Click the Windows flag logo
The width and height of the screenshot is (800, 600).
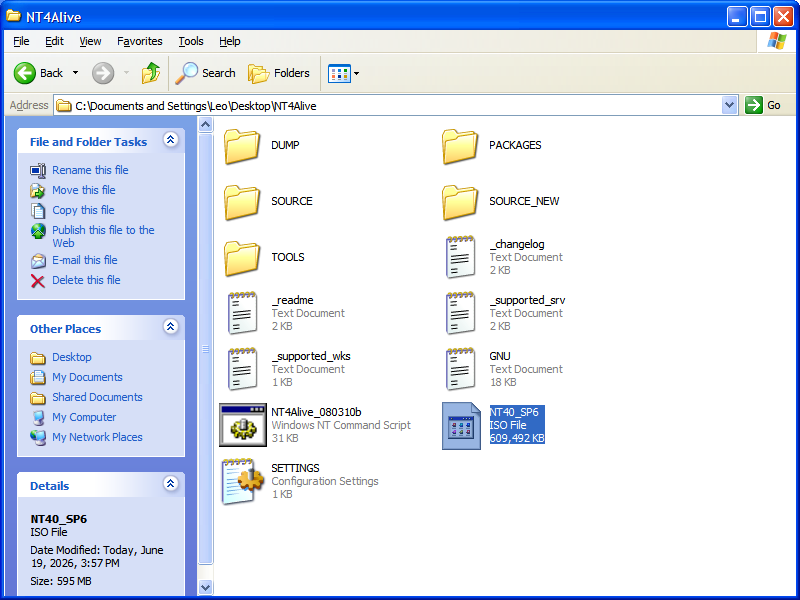point(777,41)
